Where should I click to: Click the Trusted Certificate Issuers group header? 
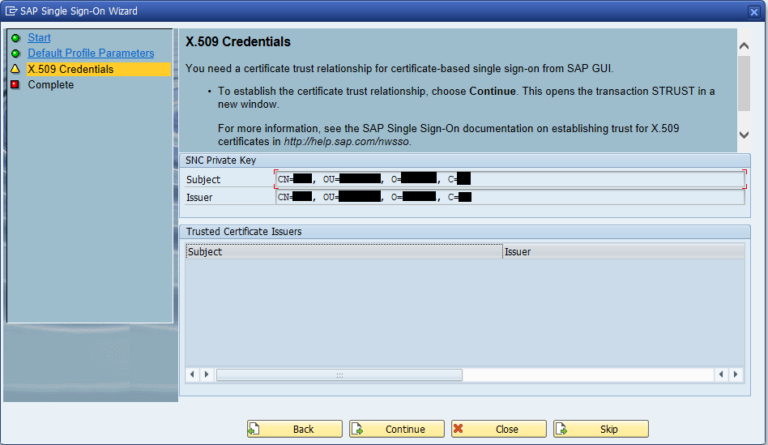click(x=465, y=231)
